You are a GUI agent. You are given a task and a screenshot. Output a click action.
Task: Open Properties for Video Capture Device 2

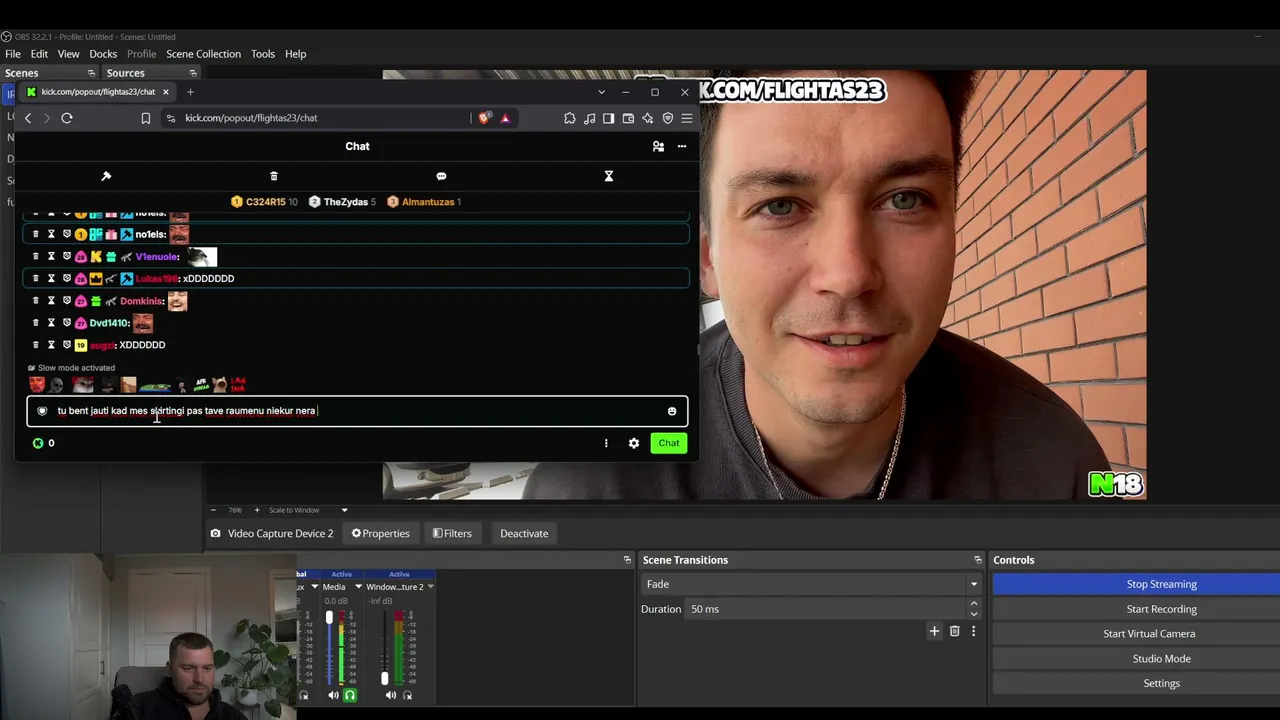[380, 533]
